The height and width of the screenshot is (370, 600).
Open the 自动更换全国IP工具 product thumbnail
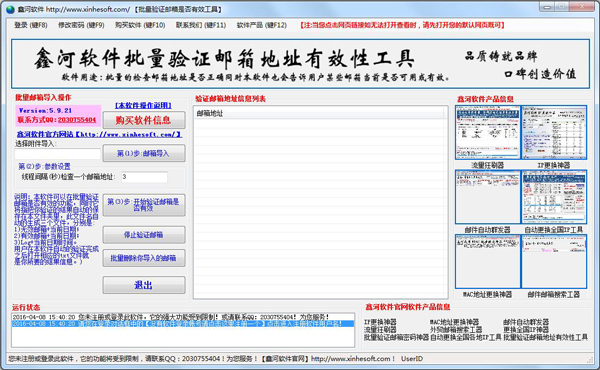[554, 197]
